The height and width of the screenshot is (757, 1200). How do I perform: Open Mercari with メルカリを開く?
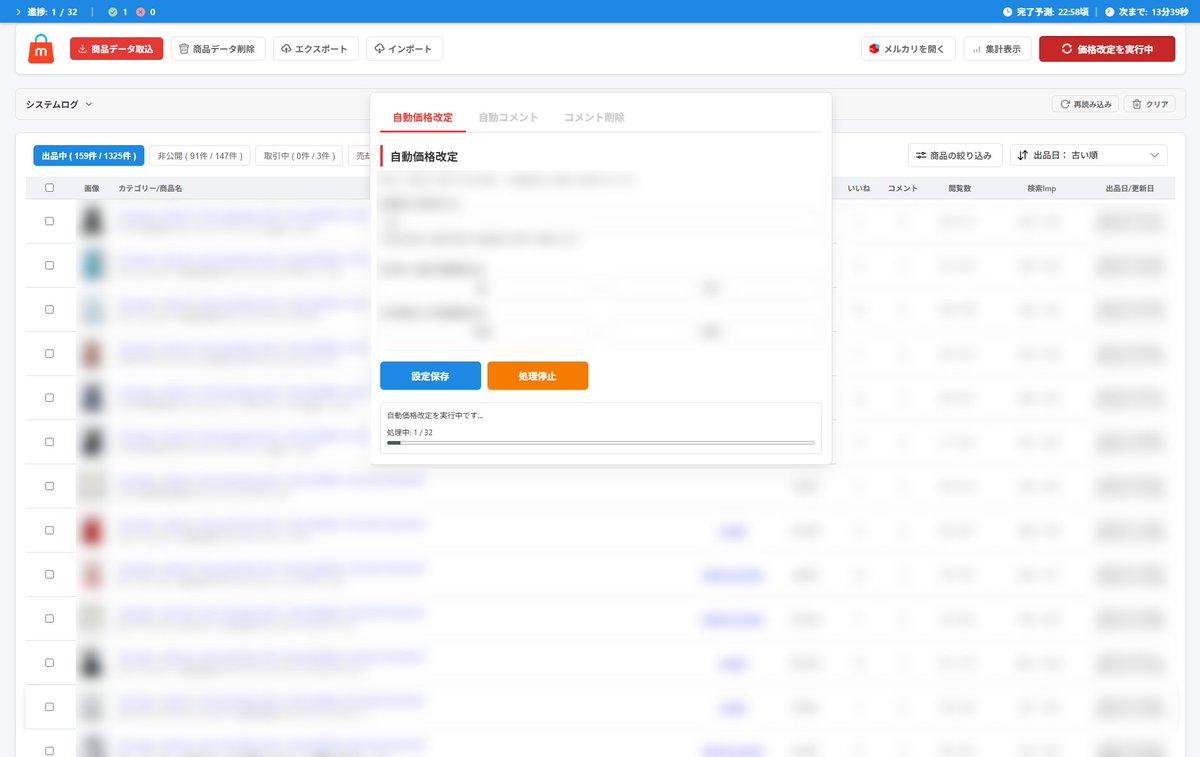pyautogui.click(x=908, y=49)
